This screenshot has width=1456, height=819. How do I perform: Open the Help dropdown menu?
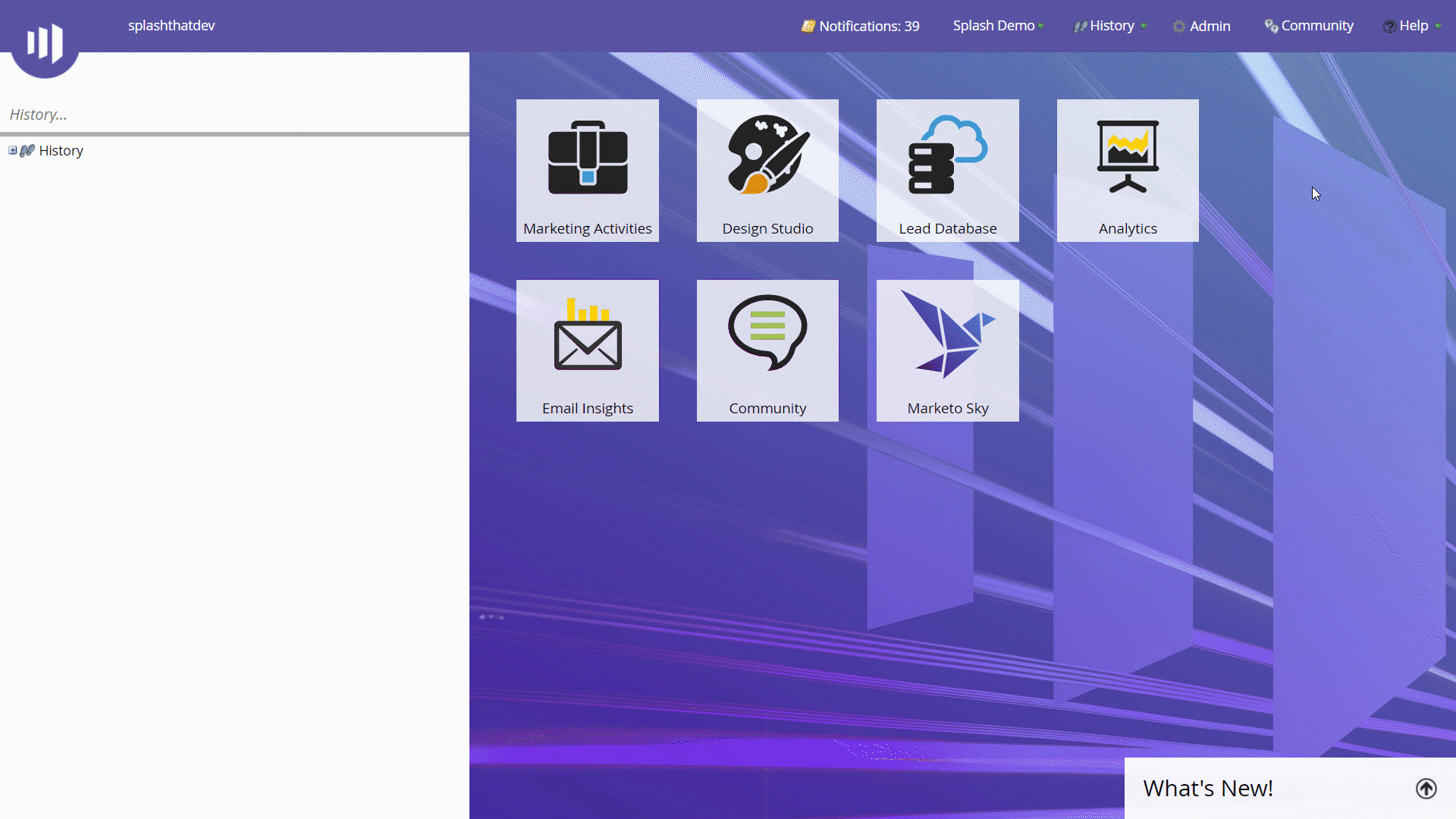[x=1412, y=26]
